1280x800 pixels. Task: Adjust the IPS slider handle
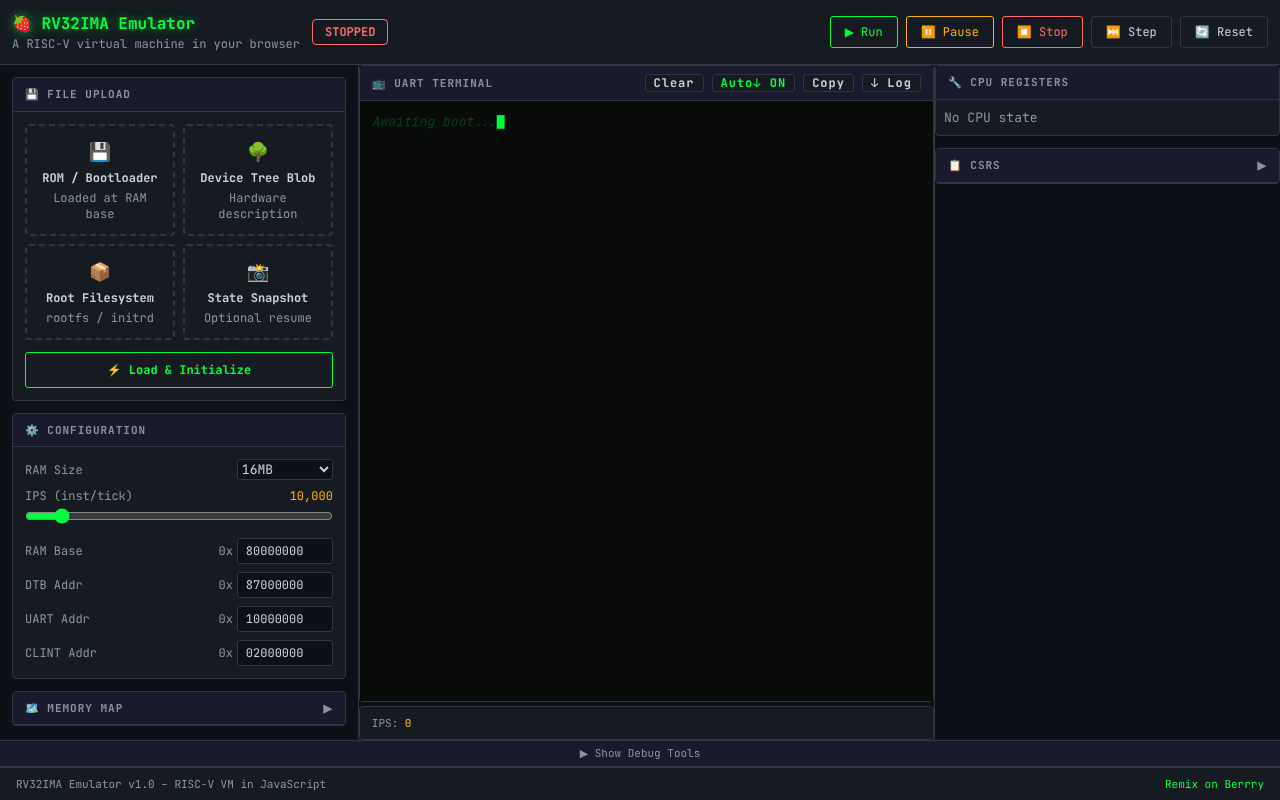(x=62, y=516)
